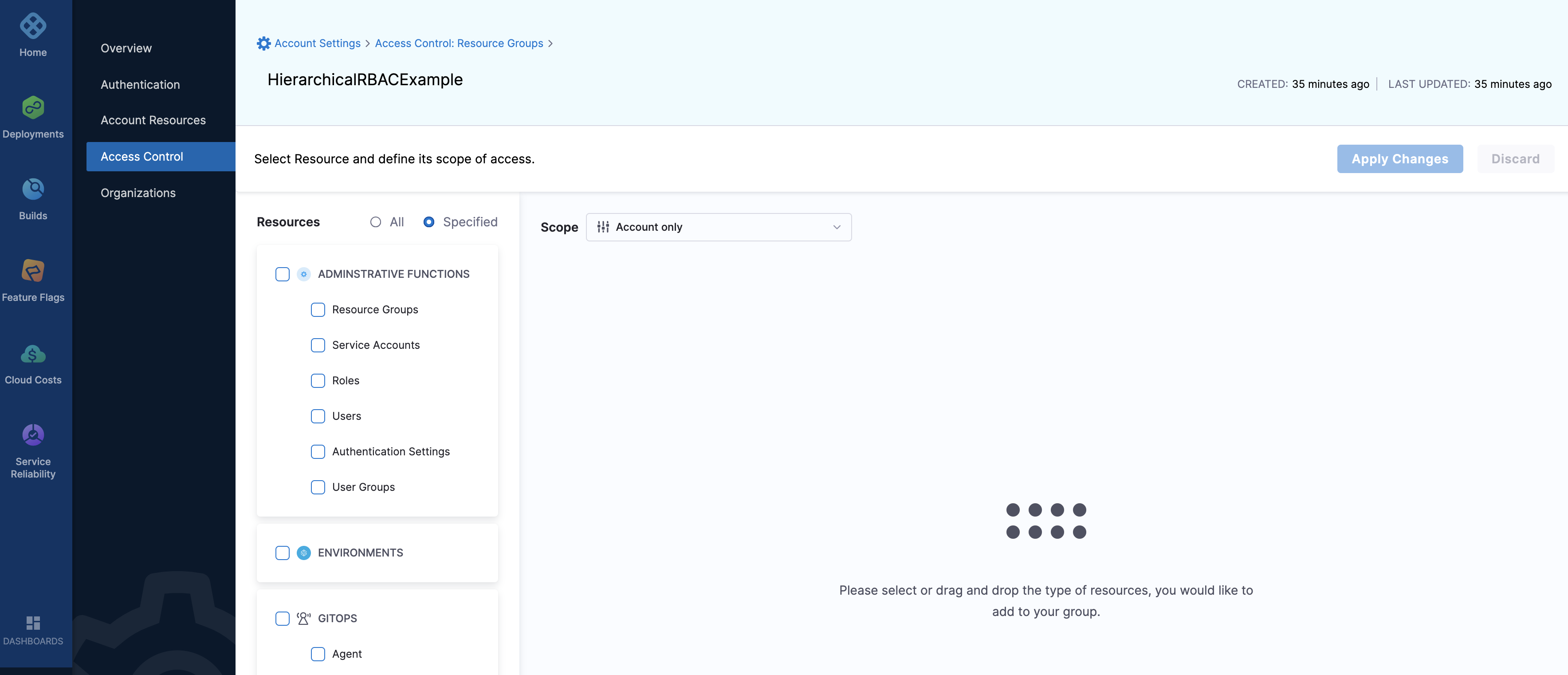This screenshot has height=675, width=1568.
Task: Check the User Groups checkbox
Action: (318, 487)
